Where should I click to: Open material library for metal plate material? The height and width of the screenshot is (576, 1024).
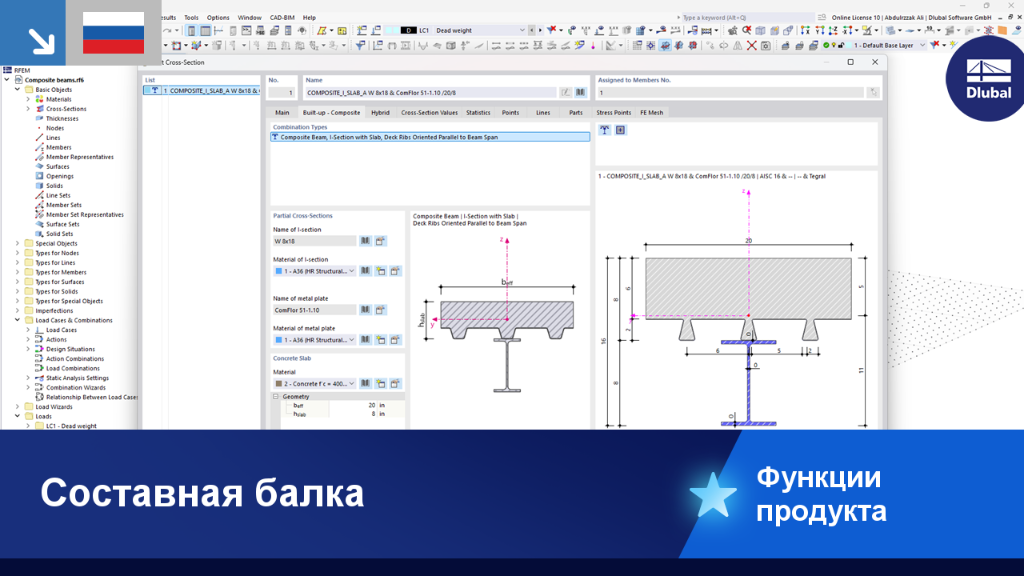[365, 340]
